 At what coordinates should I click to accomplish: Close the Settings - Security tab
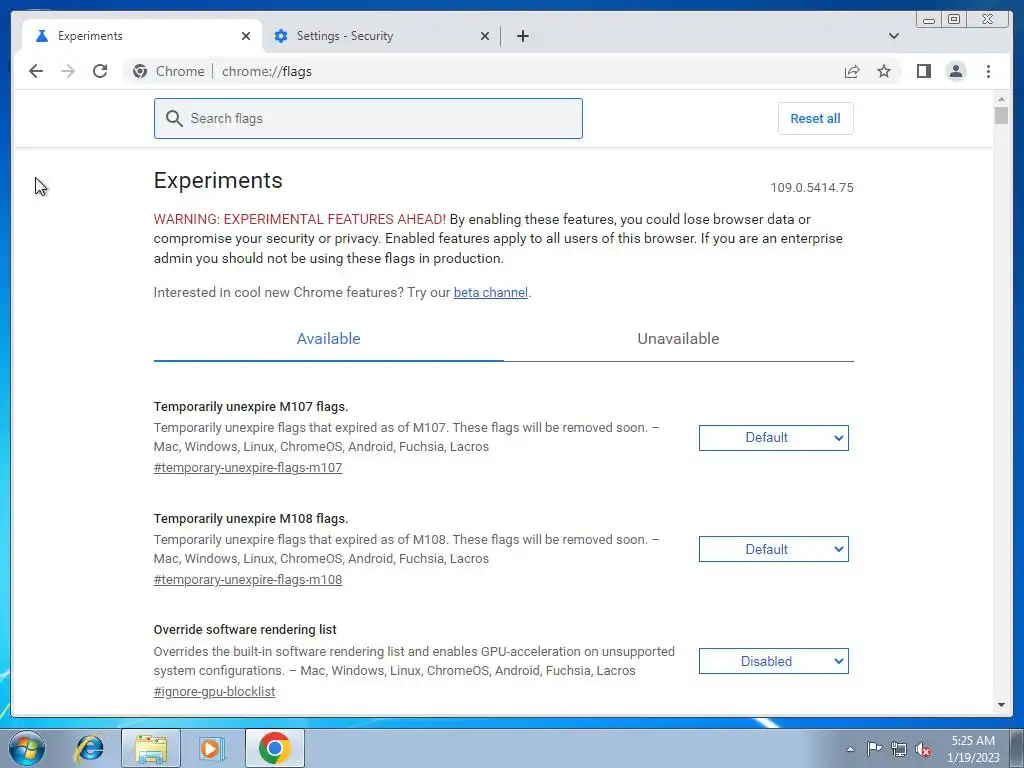coord(485,36)
